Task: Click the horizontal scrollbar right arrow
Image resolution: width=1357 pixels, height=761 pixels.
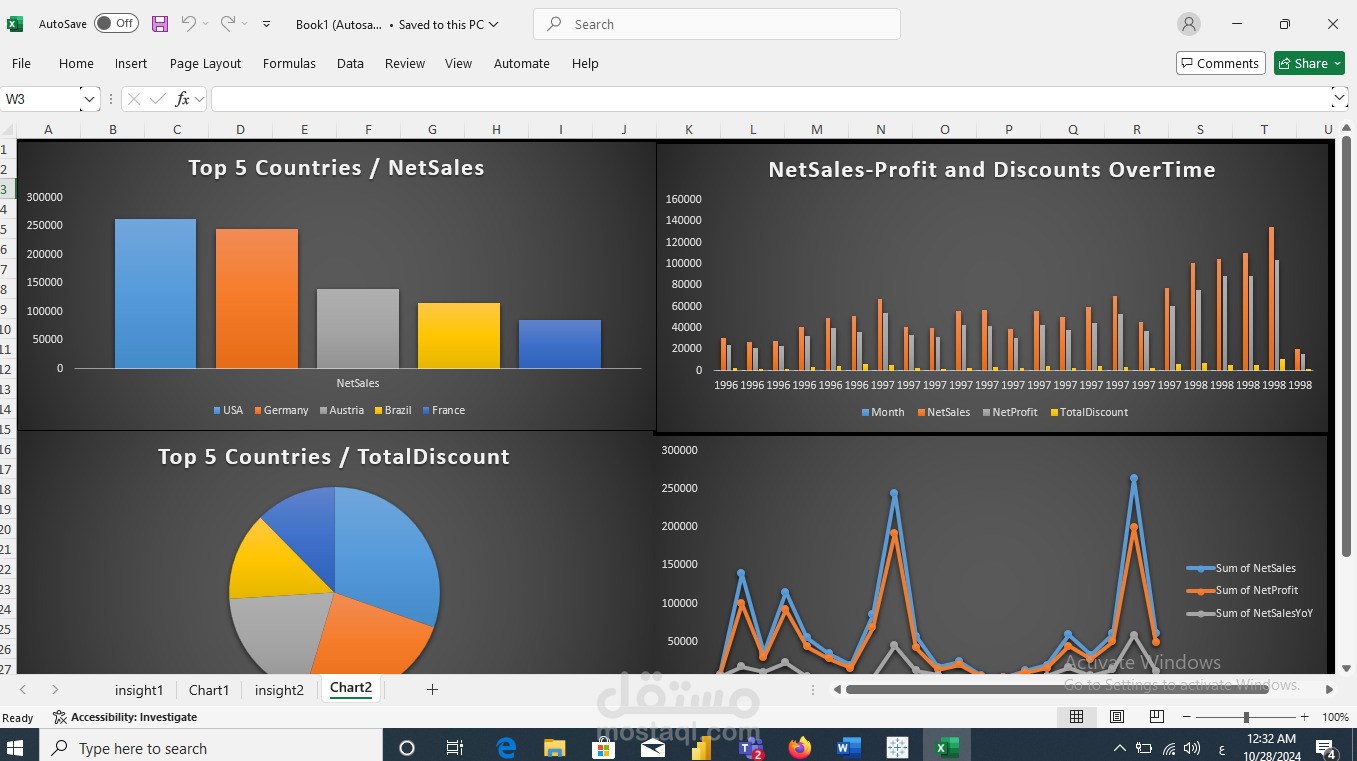Action: coord(1329,689)
